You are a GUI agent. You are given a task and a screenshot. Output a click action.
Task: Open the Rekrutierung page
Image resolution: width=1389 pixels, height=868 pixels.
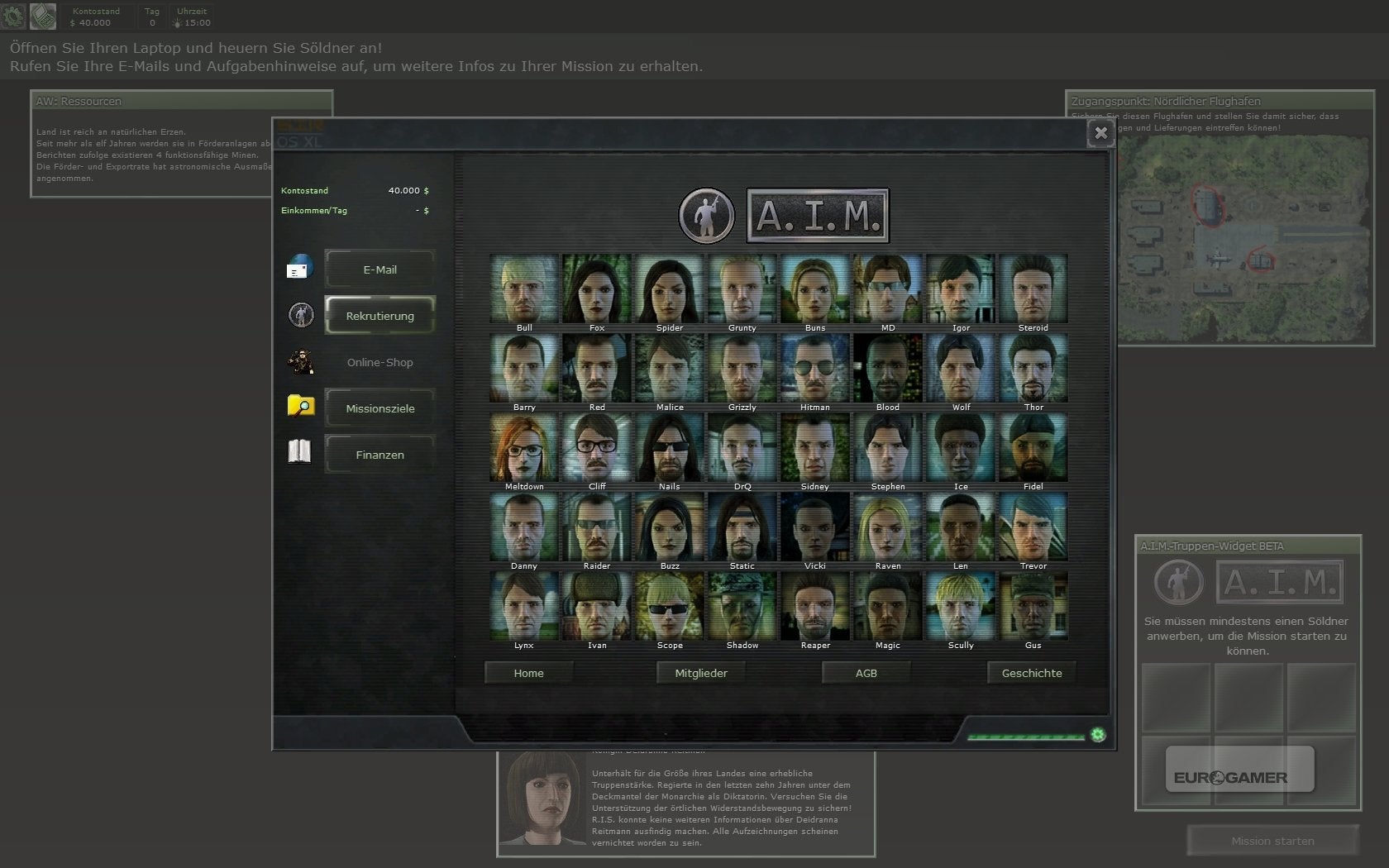[379, 316]
